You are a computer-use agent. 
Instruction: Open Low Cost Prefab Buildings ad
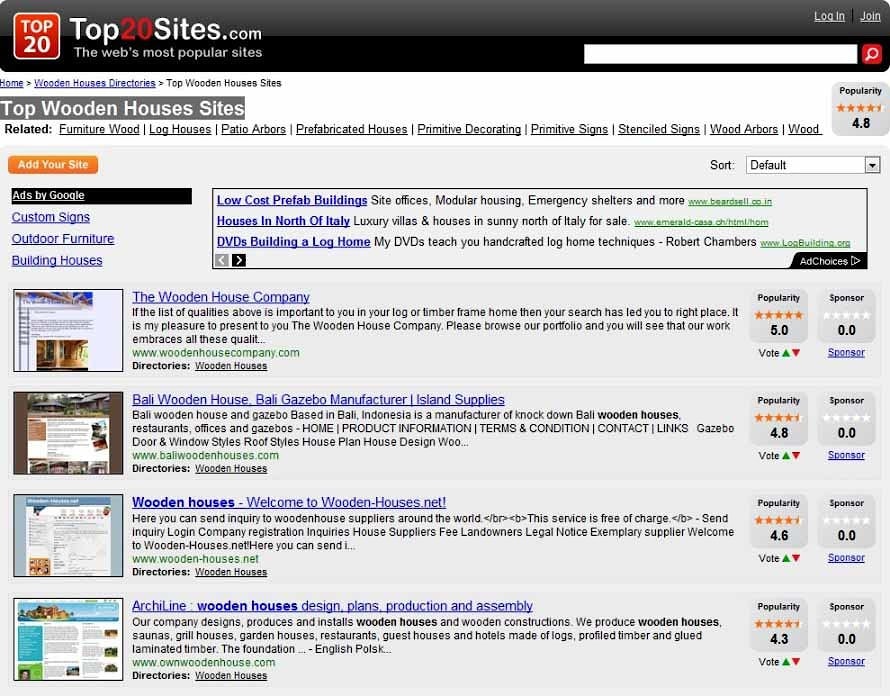coord(292,200)
